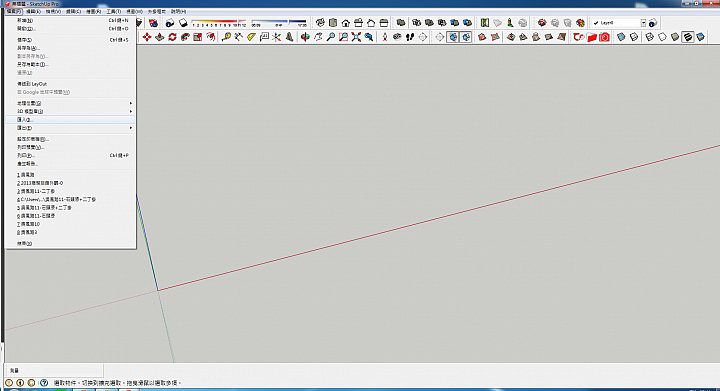The image size is (720, 391).
Task: Switch to Right view icon
Action: tap(358, 22)
